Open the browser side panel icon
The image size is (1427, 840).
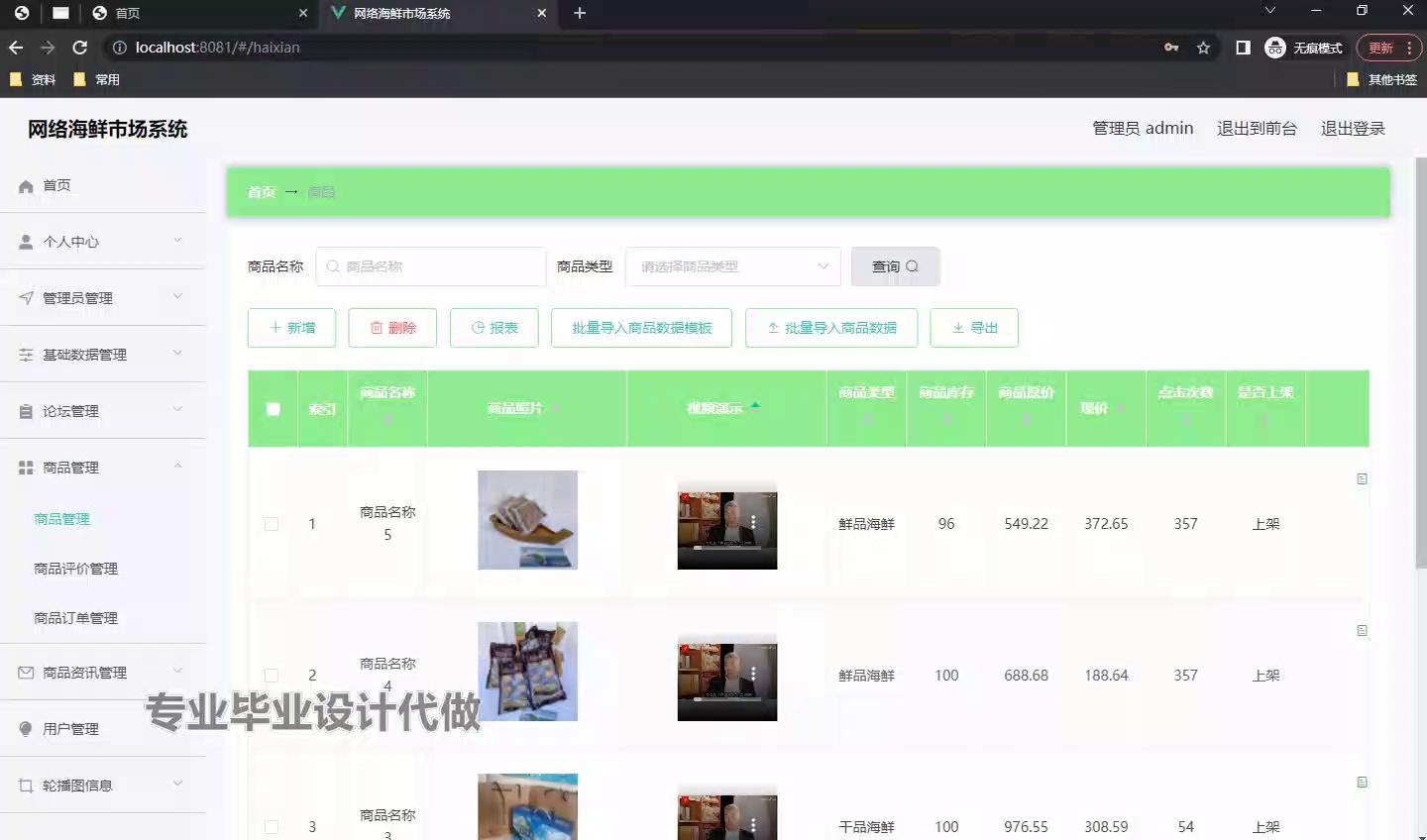pos(1243,48)
